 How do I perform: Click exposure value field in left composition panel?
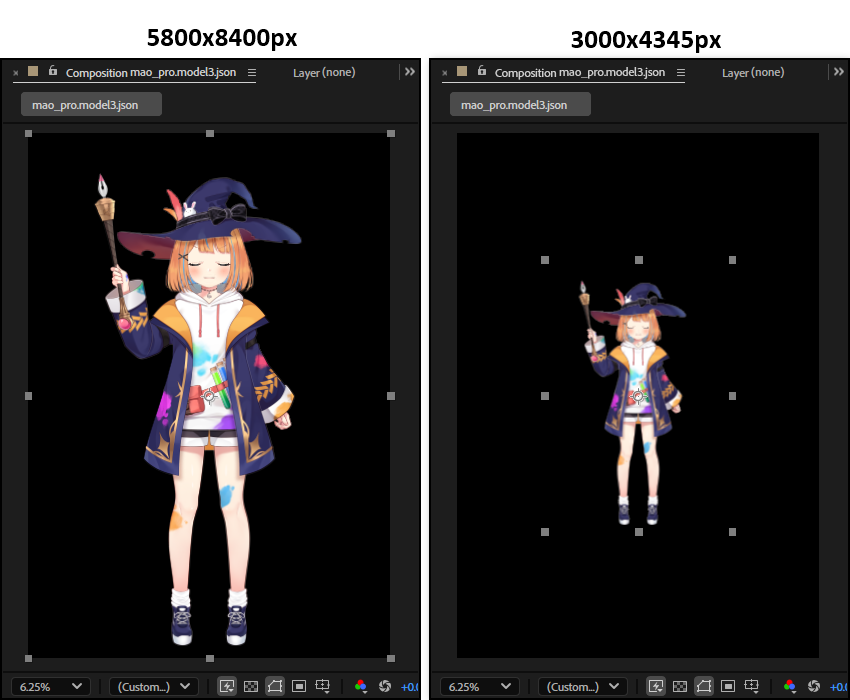click(x=410, y=687)
